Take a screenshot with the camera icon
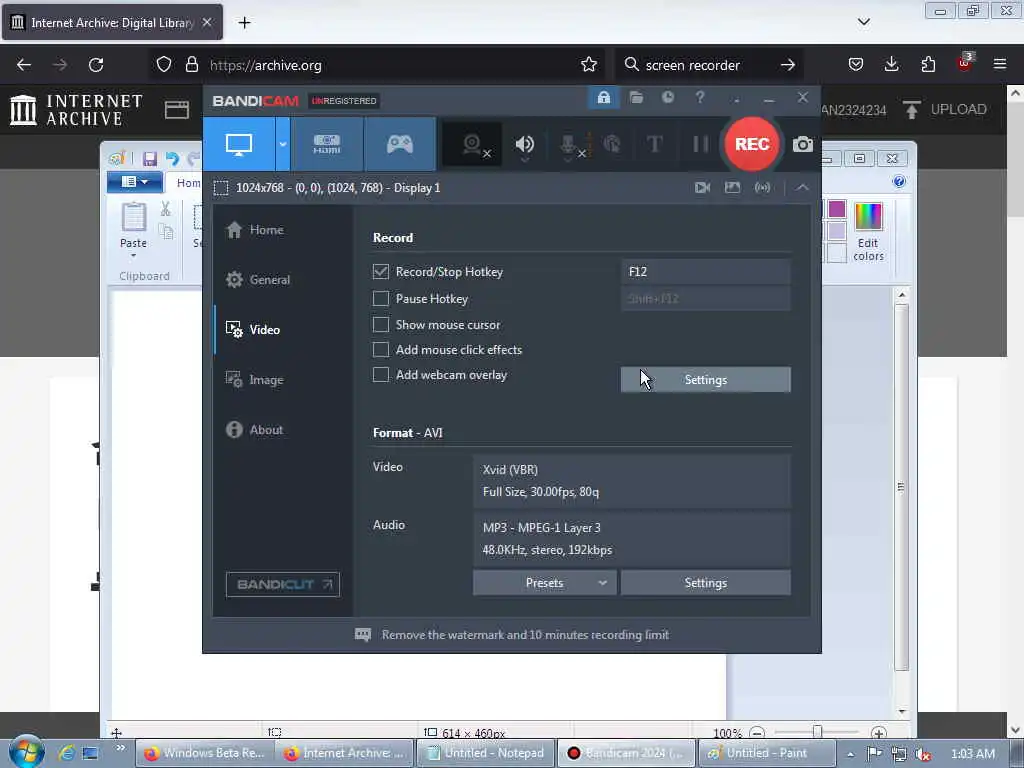 803,144
